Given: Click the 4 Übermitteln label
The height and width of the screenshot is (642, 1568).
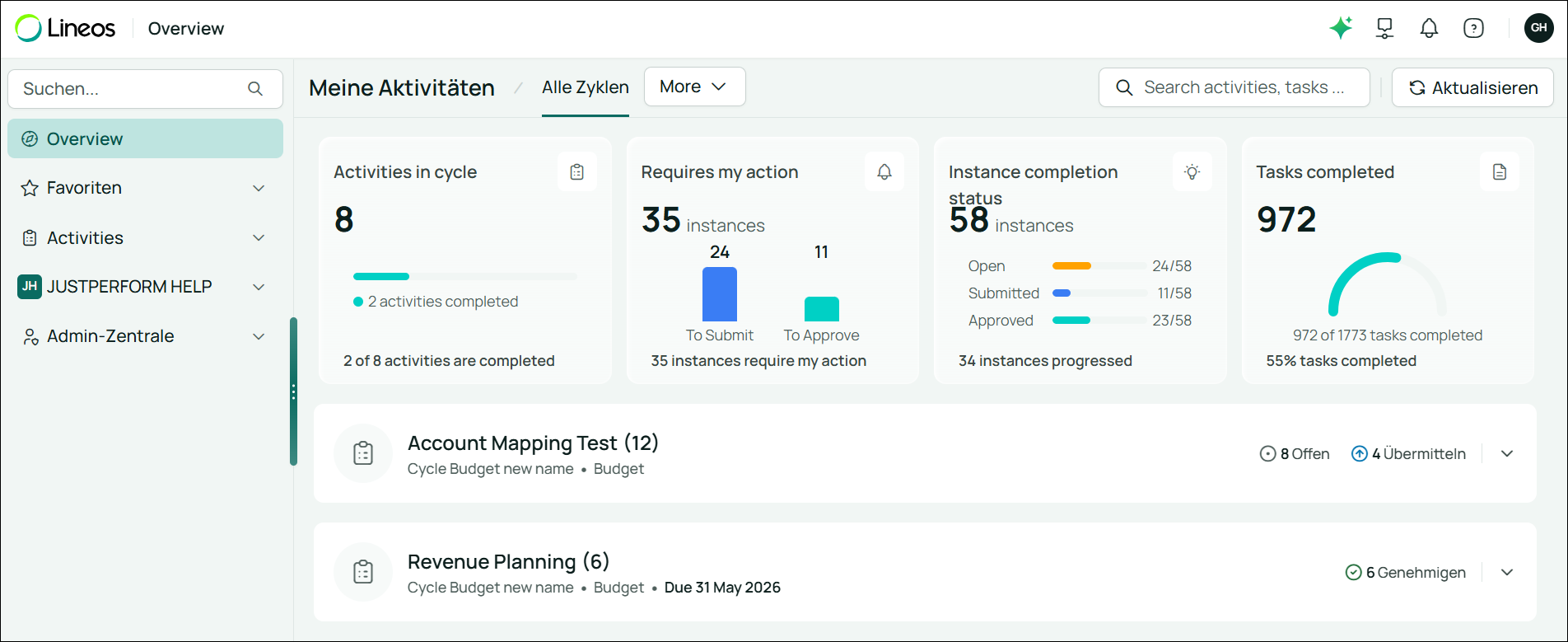Looking at the screenshot, I should tap(1418, 454).
